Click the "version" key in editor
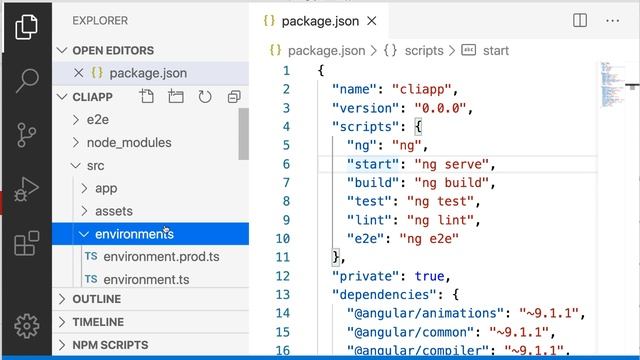Screen dimensions: 640x360 pos(365,108)
